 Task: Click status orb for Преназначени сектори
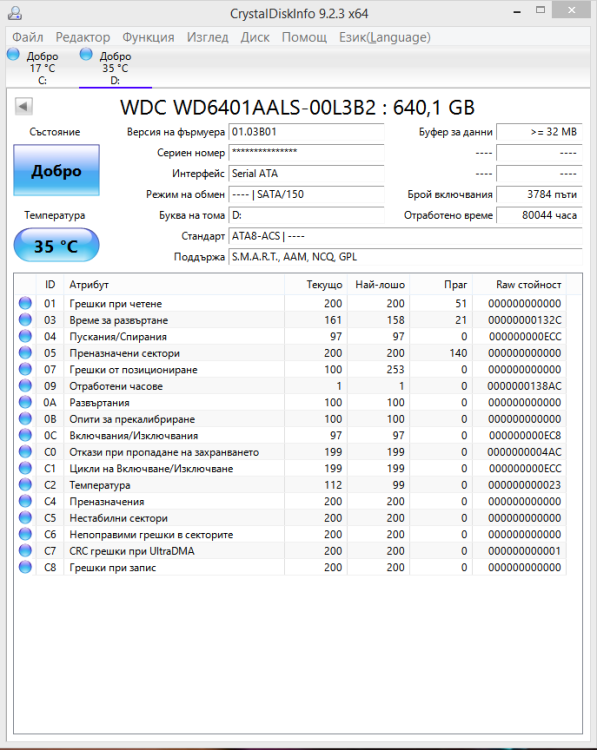click(25, 353)
